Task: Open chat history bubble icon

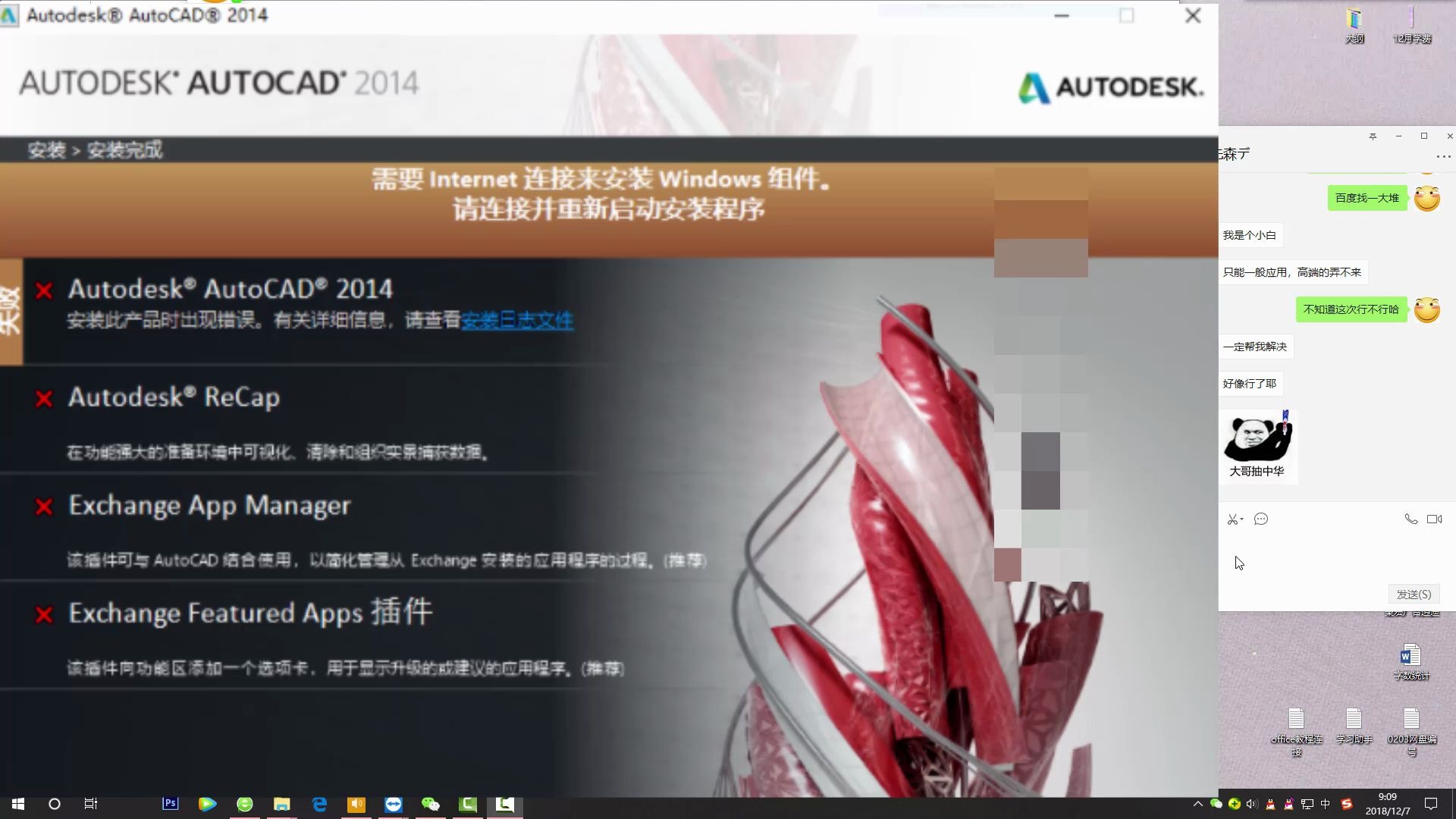Action: click(1261, 519)
